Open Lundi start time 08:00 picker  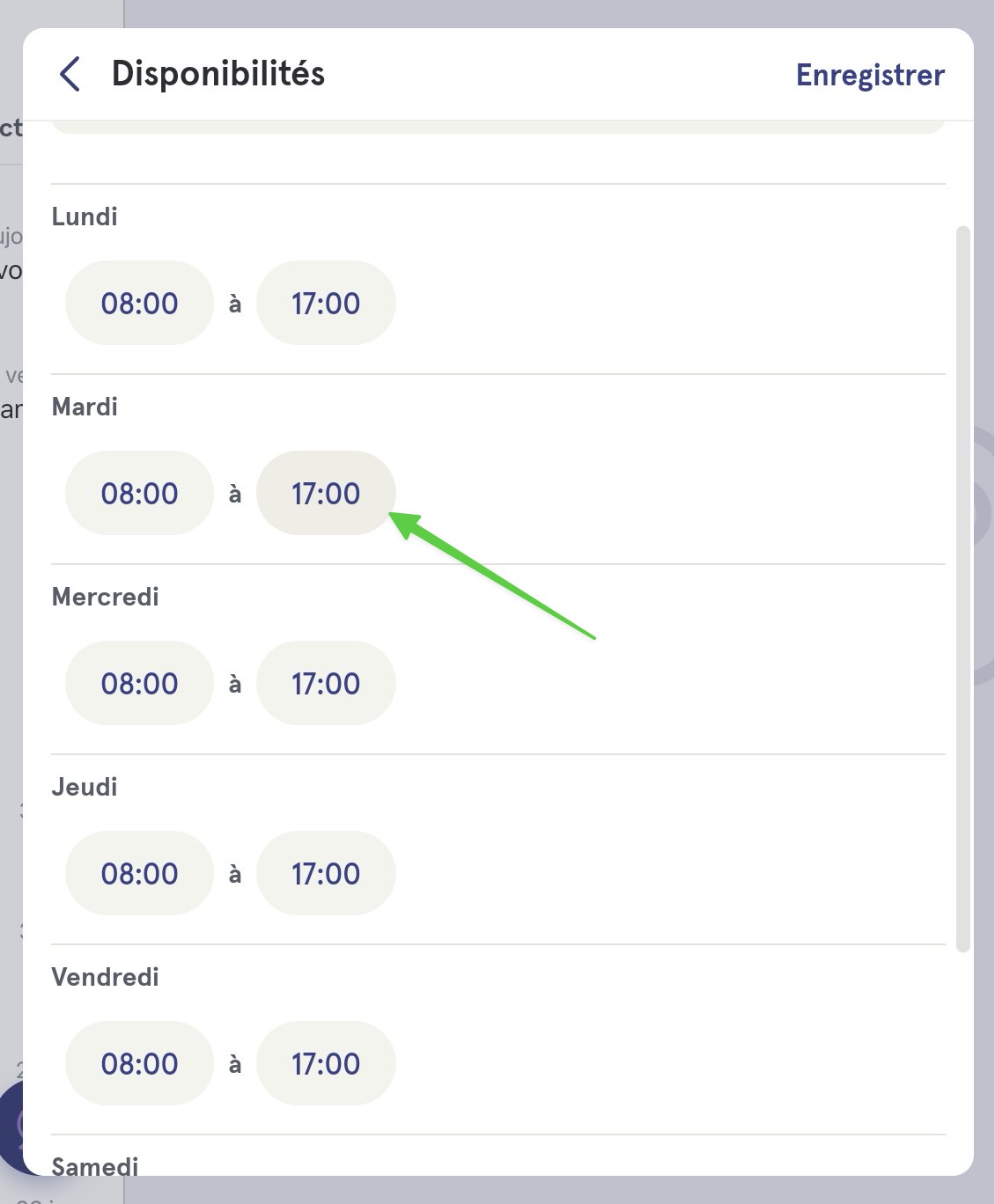click(139, 303)
